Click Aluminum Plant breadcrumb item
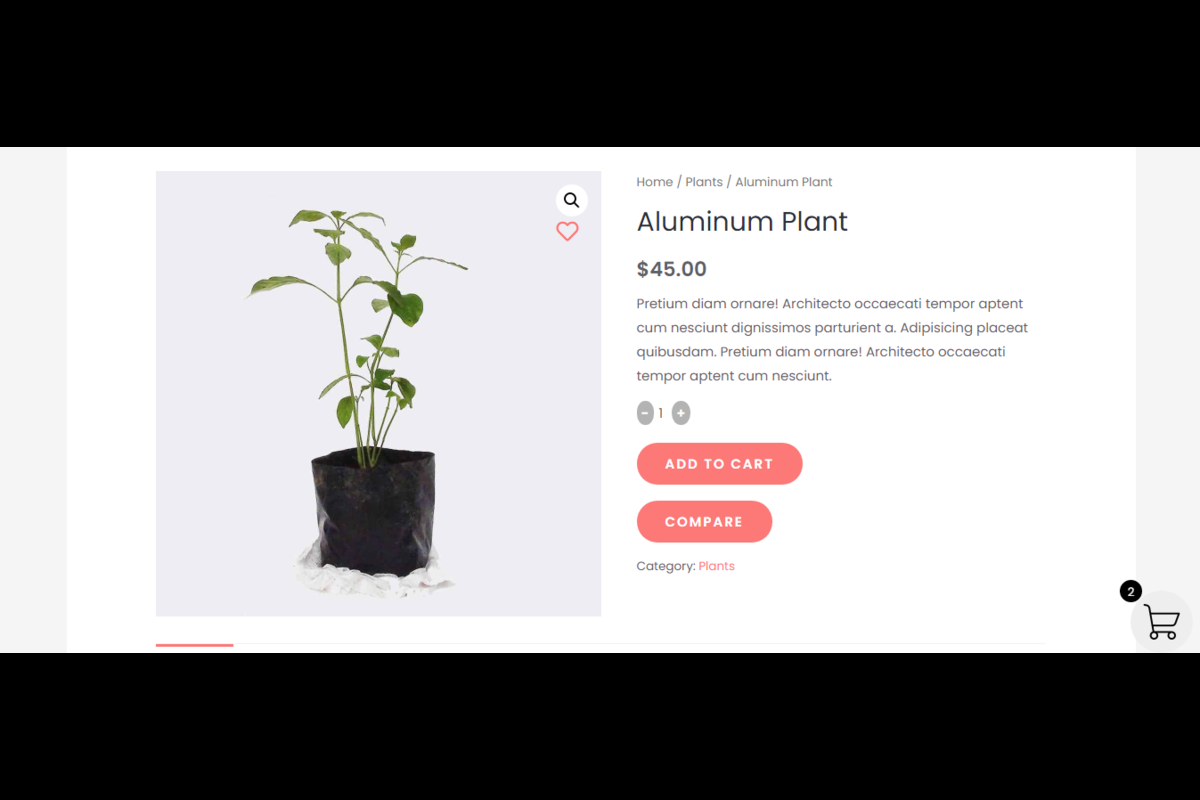This screenshot has width=1200, height=800. coord(784,182)
